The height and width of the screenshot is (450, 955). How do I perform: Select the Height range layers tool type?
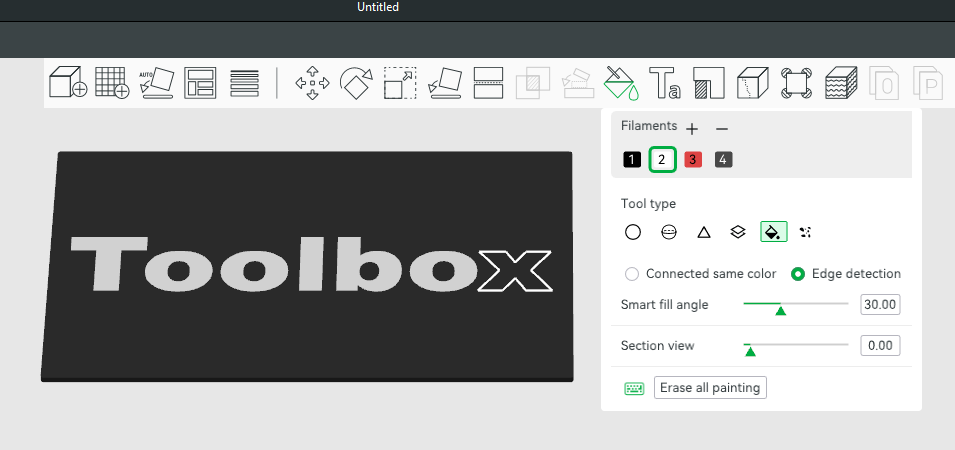738,232
